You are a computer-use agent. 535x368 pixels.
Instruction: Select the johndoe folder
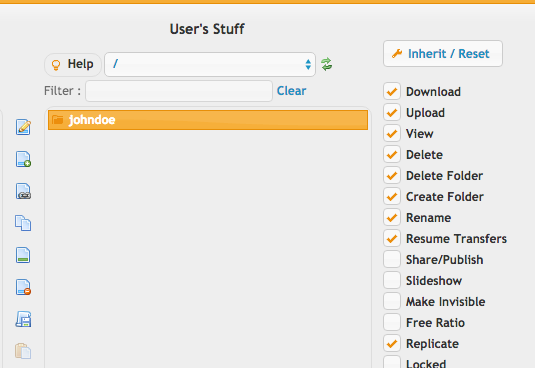(208, 120)
